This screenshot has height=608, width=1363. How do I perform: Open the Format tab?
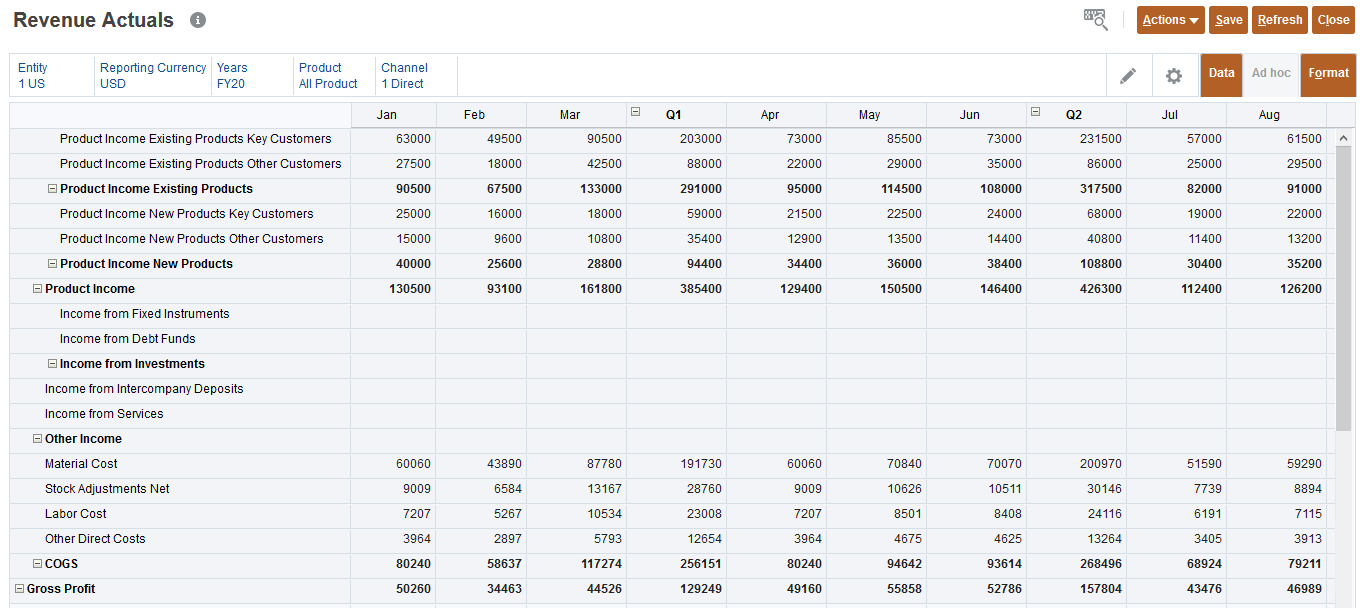(1328, 73)
